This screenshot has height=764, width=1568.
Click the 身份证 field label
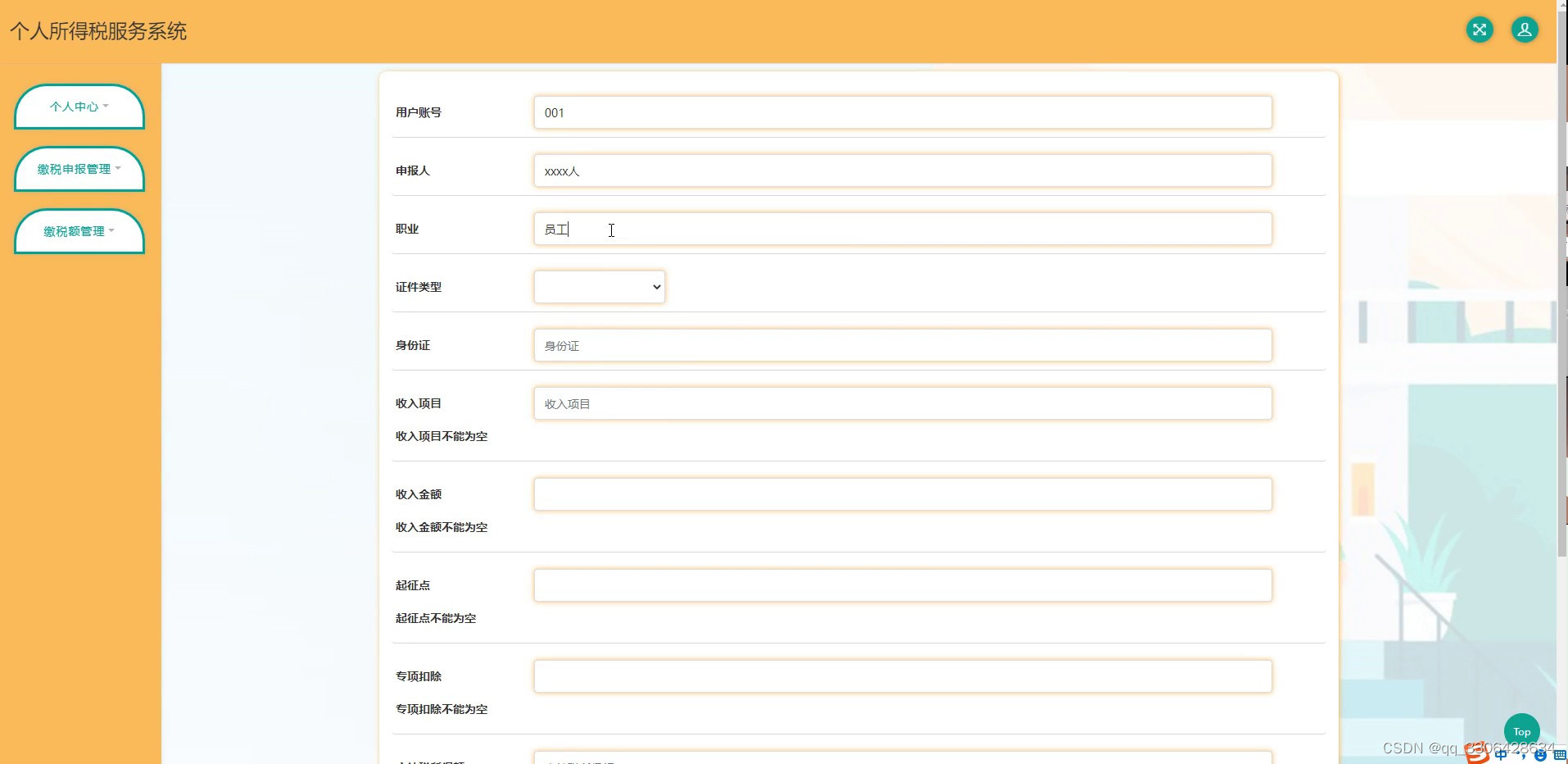pyautogui.click(x=413, y=345)
